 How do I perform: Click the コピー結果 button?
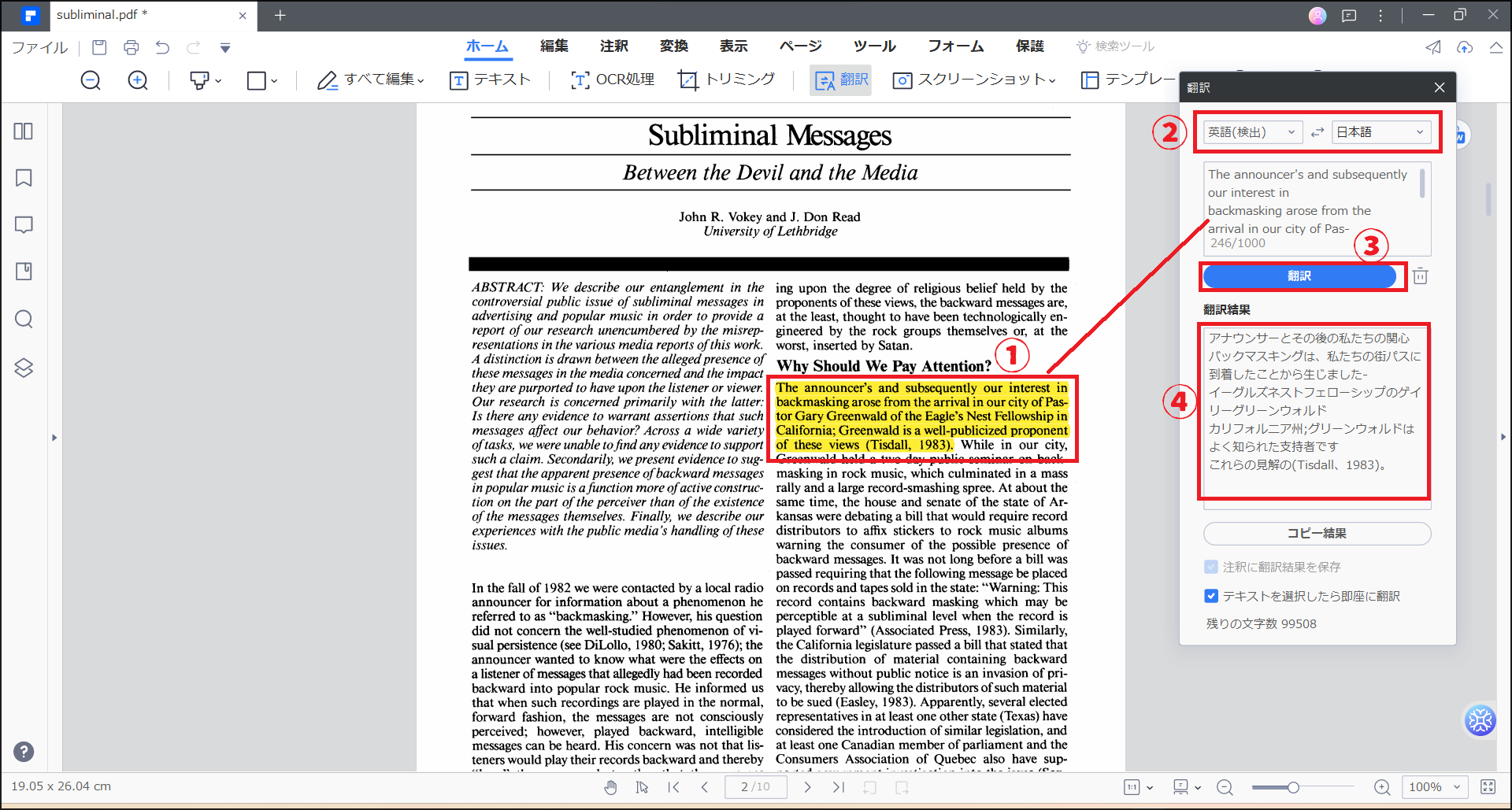[x=1317, y=533]
